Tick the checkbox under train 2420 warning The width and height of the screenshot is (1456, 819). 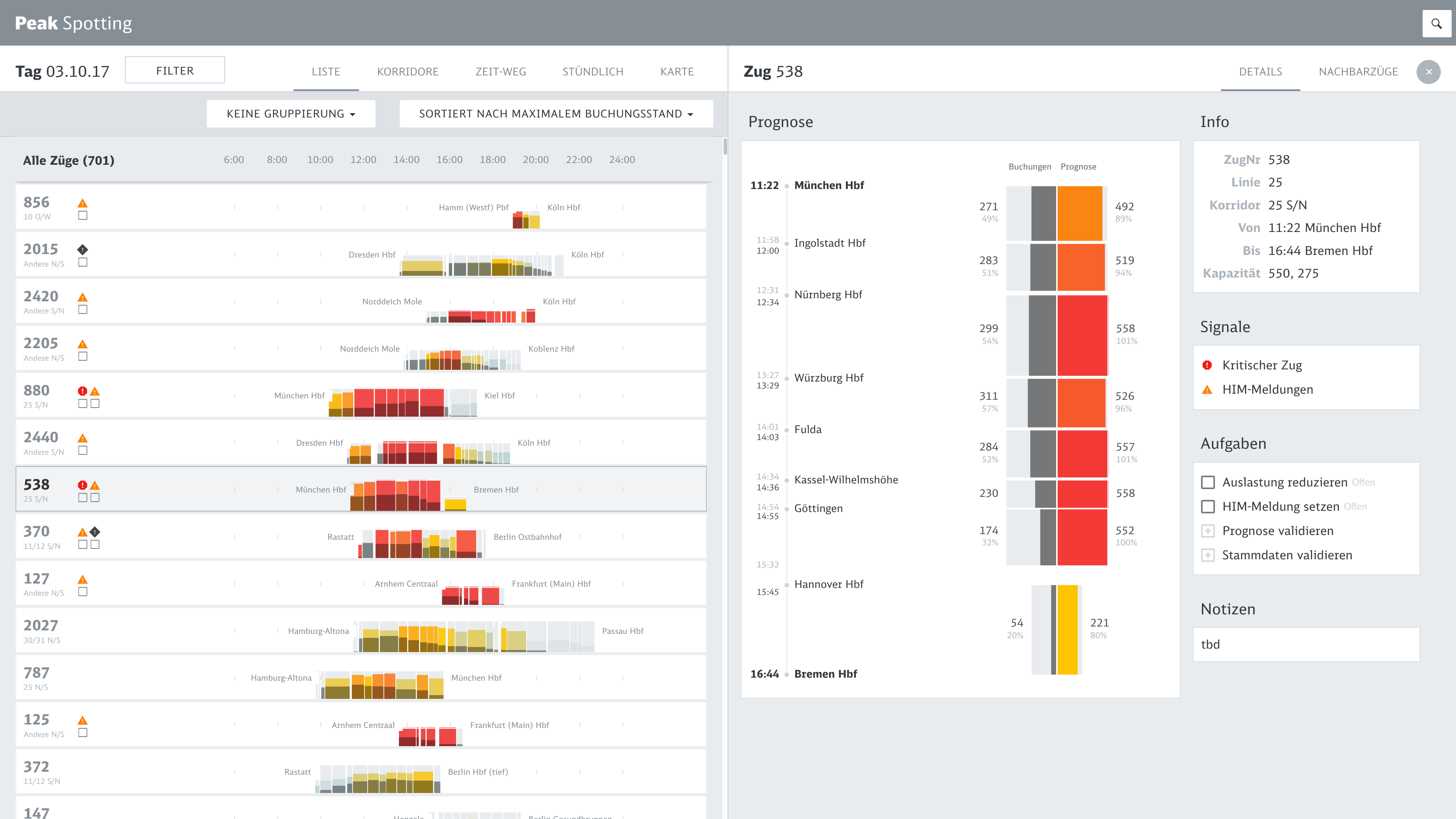(82, 310)
